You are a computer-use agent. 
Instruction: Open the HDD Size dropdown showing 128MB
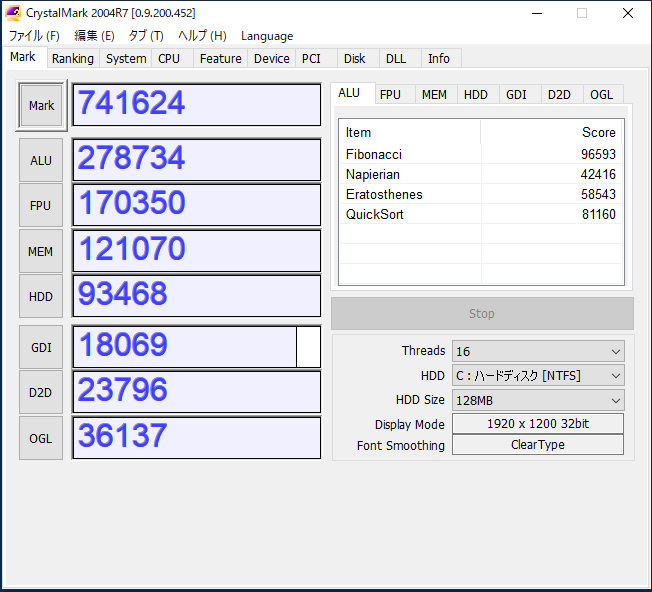tap(538, 400)
